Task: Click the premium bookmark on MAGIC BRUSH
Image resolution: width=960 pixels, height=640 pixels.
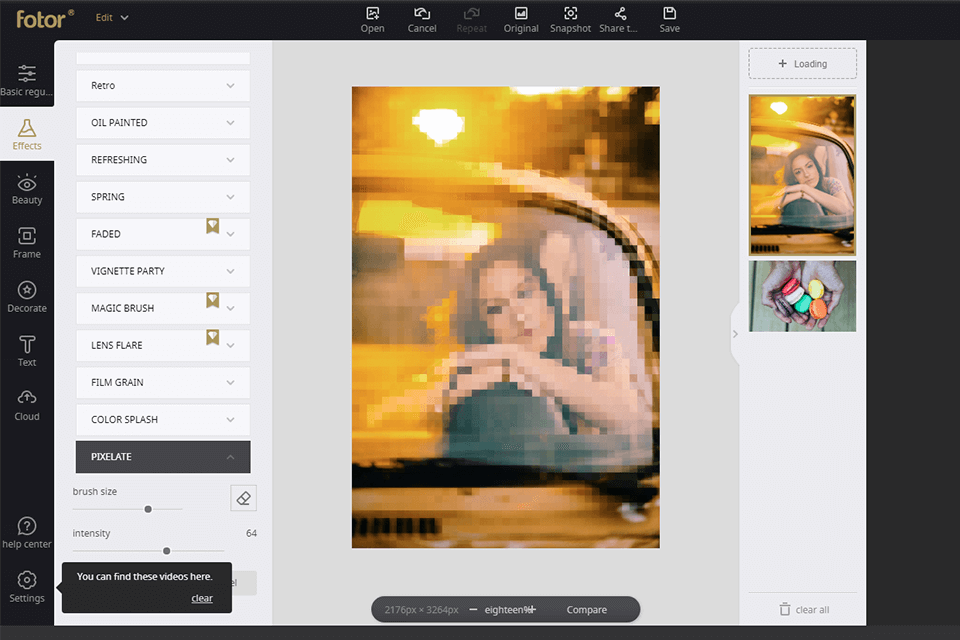Action: tap(212, 300)
